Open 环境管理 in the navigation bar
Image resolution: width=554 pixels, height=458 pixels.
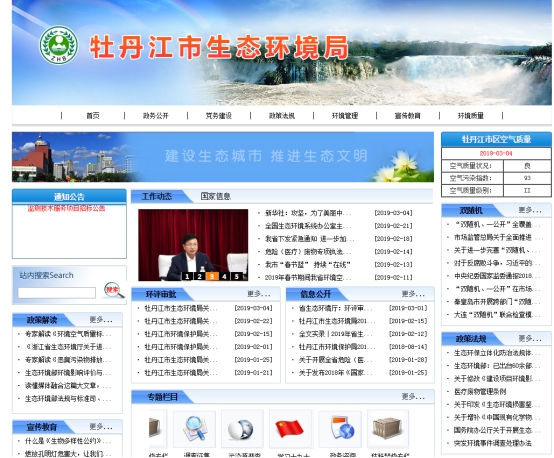click(345, 116)
